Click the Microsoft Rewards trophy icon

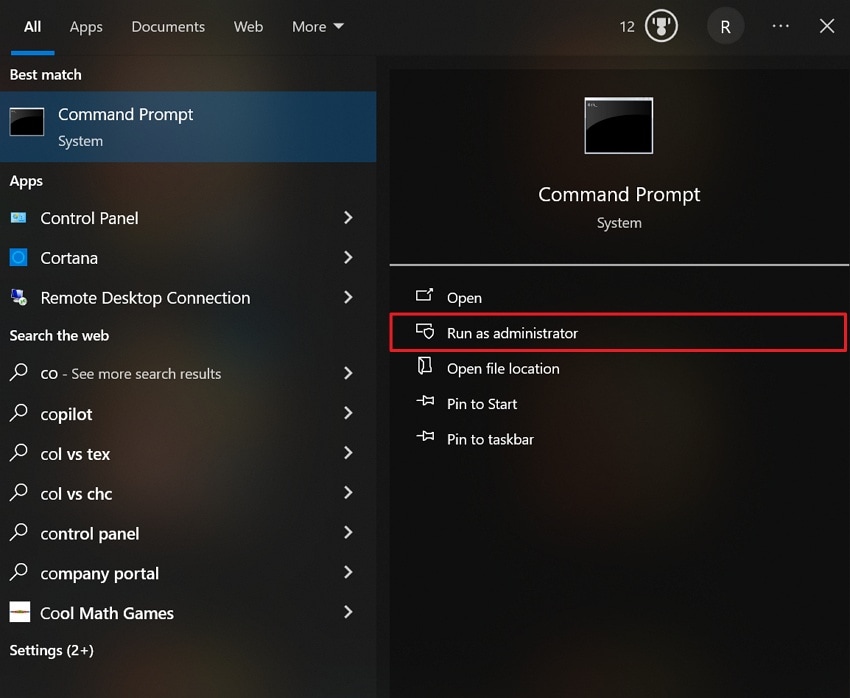point(661,26)
